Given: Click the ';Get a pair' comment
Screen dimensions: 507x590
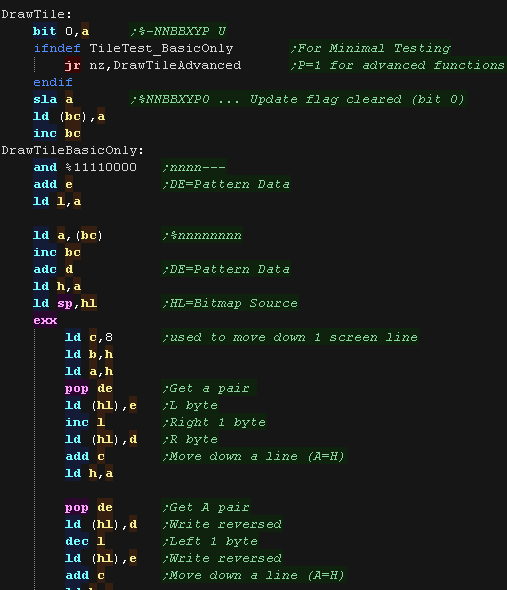Looking at the screenshot, I should click(x=206, y=388).
